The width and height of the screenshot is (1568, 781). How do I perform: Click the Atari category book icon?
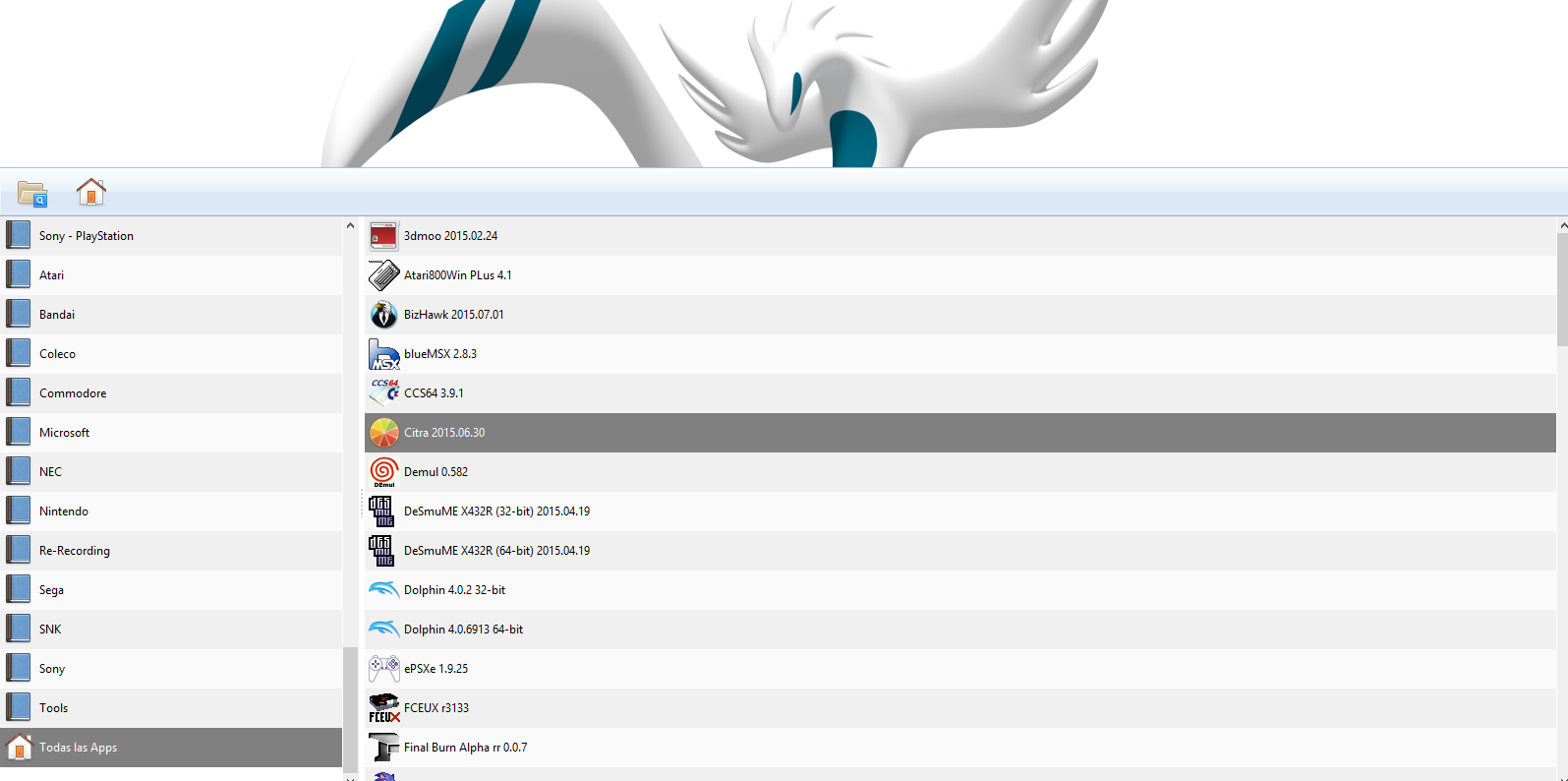(x=18, y=275)
